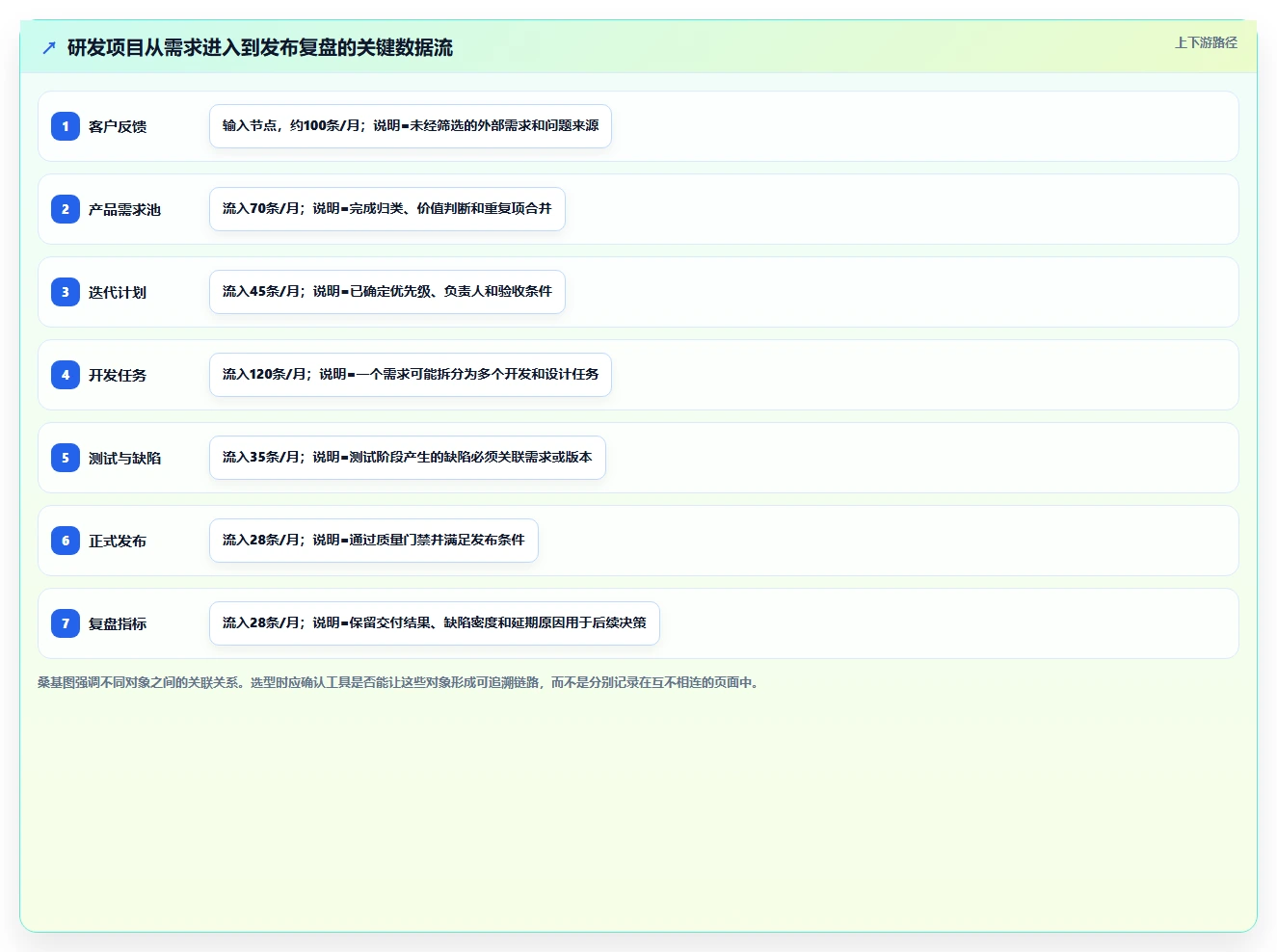The image size is (1277, 952).
Task: Click the 流入45条/月 description box
Action: (387, 292)
